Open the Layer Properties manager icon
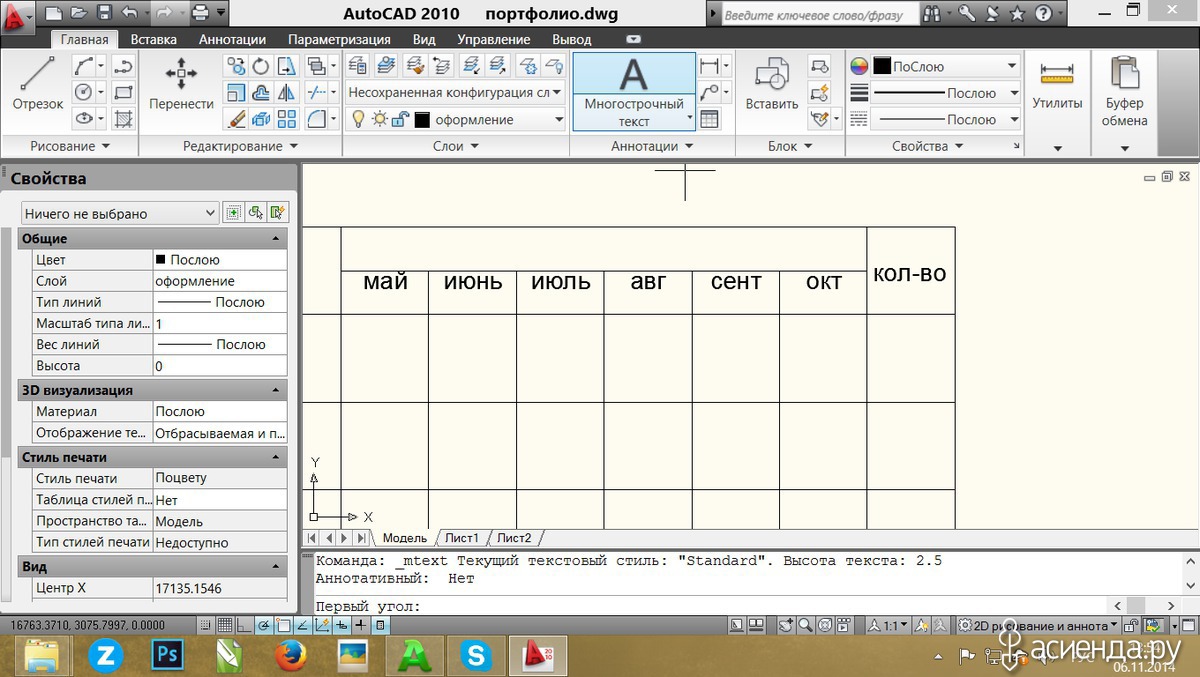Viewport: 1200px width, 677px height. tap(358, 67)
